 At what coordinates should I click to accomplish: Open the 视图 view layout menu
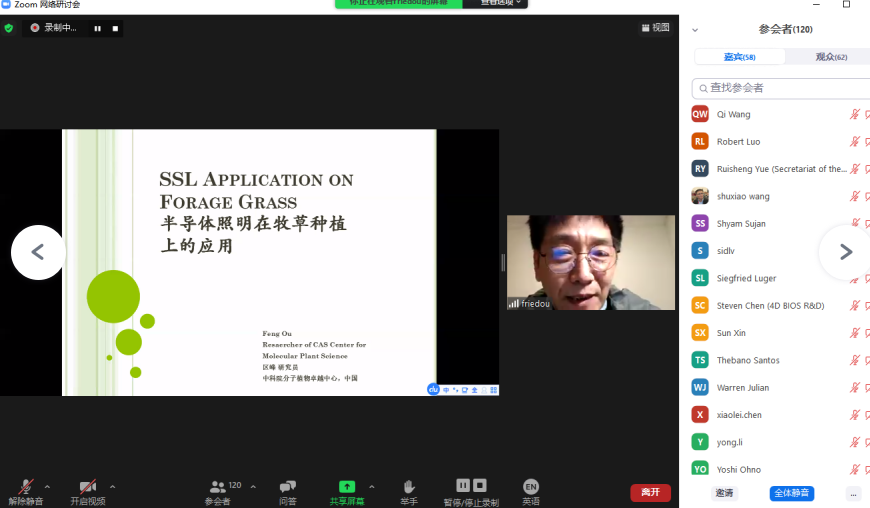655,28
